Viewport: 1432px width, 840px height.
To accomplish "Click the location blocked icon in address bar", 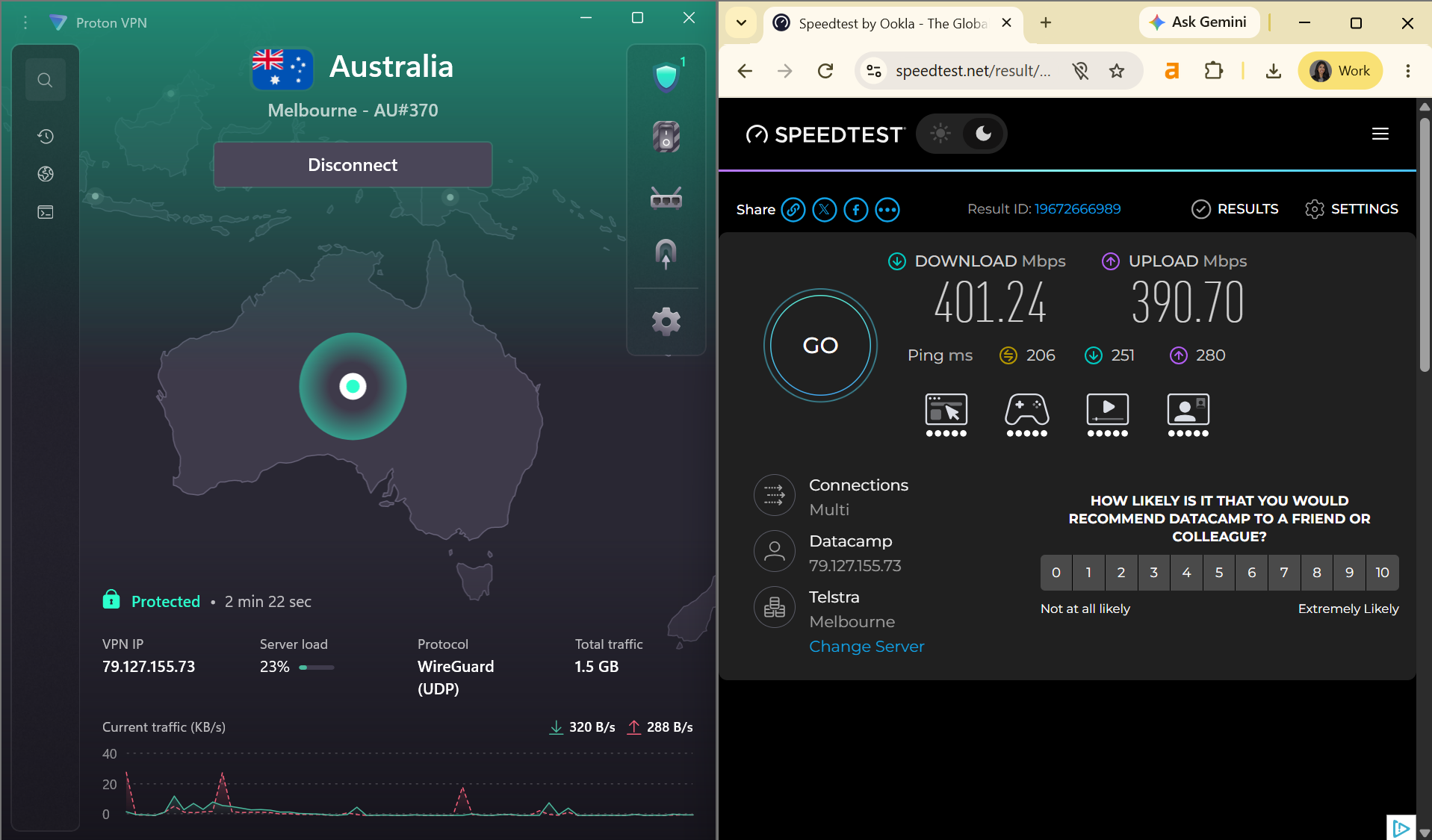I will [x=1080, y=71].
